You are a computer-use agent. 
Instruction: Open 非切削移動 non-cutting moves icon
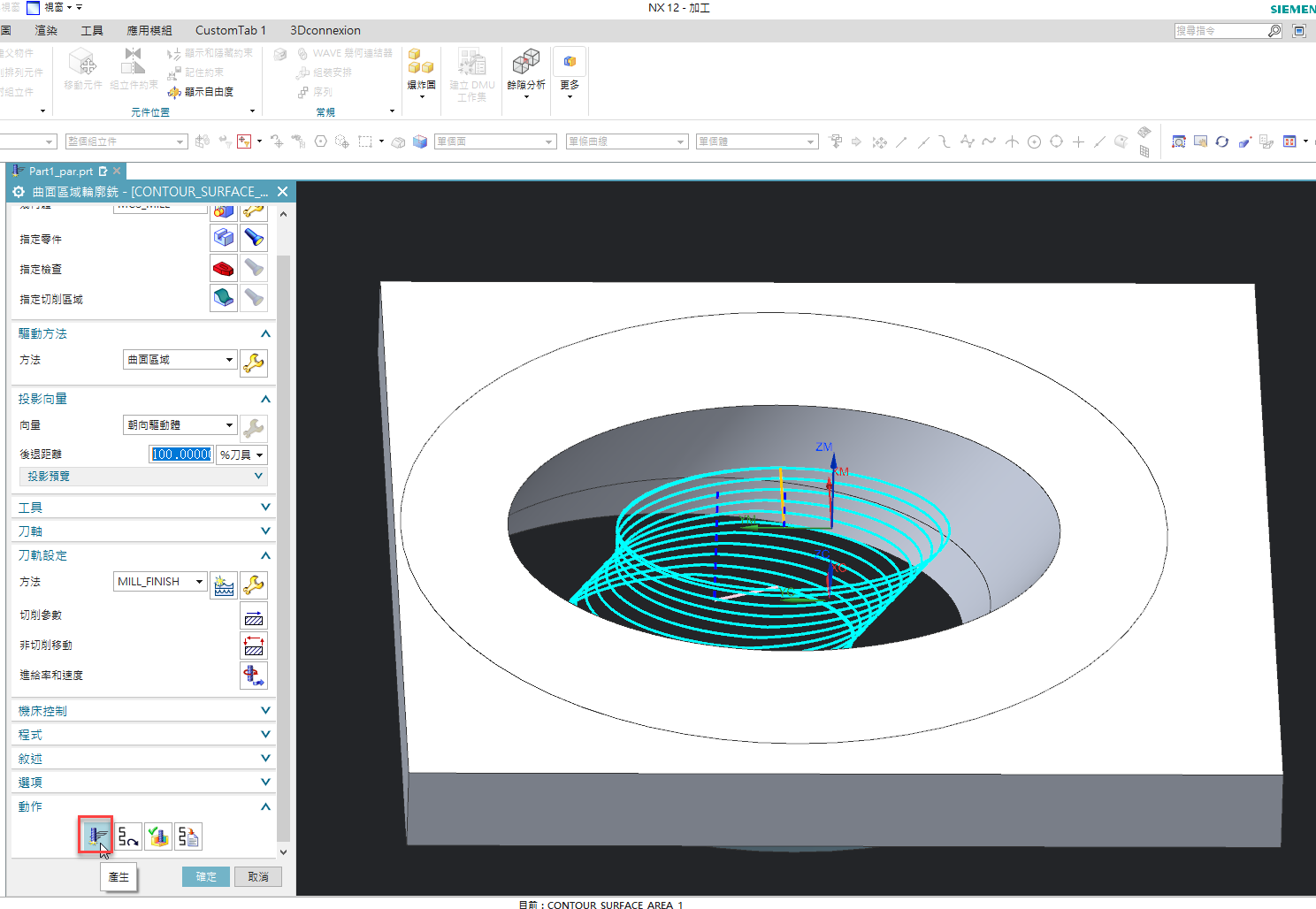[254, 646]
